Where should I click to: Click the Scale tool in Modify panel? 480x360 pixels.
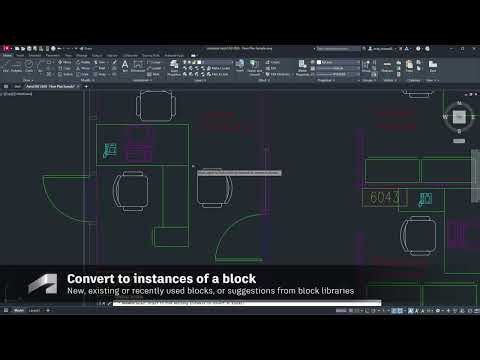click(83, 74)
